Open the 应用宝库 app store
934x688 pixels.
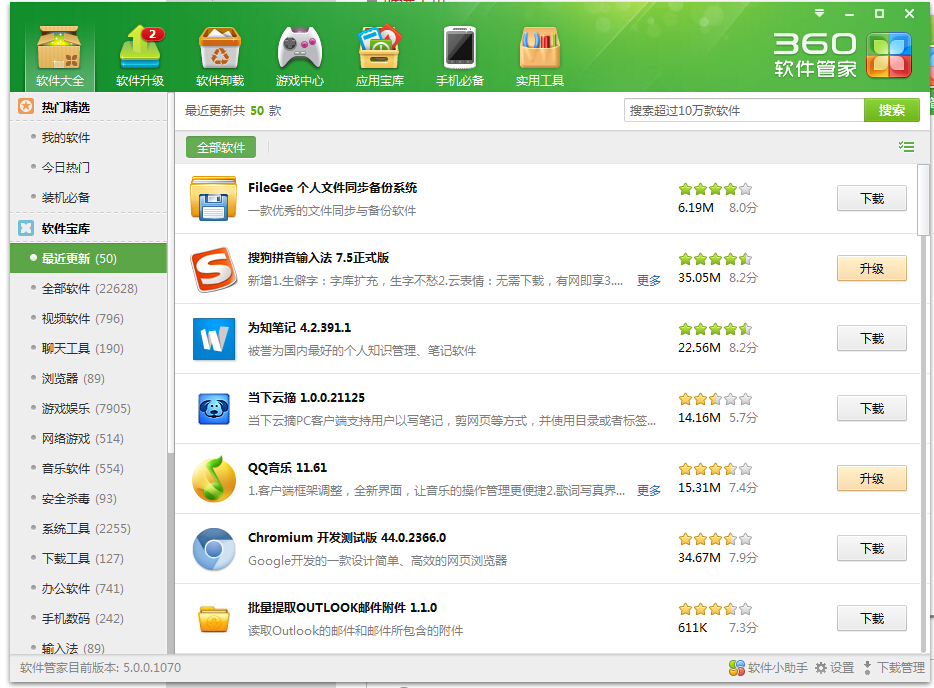(380, 58)
